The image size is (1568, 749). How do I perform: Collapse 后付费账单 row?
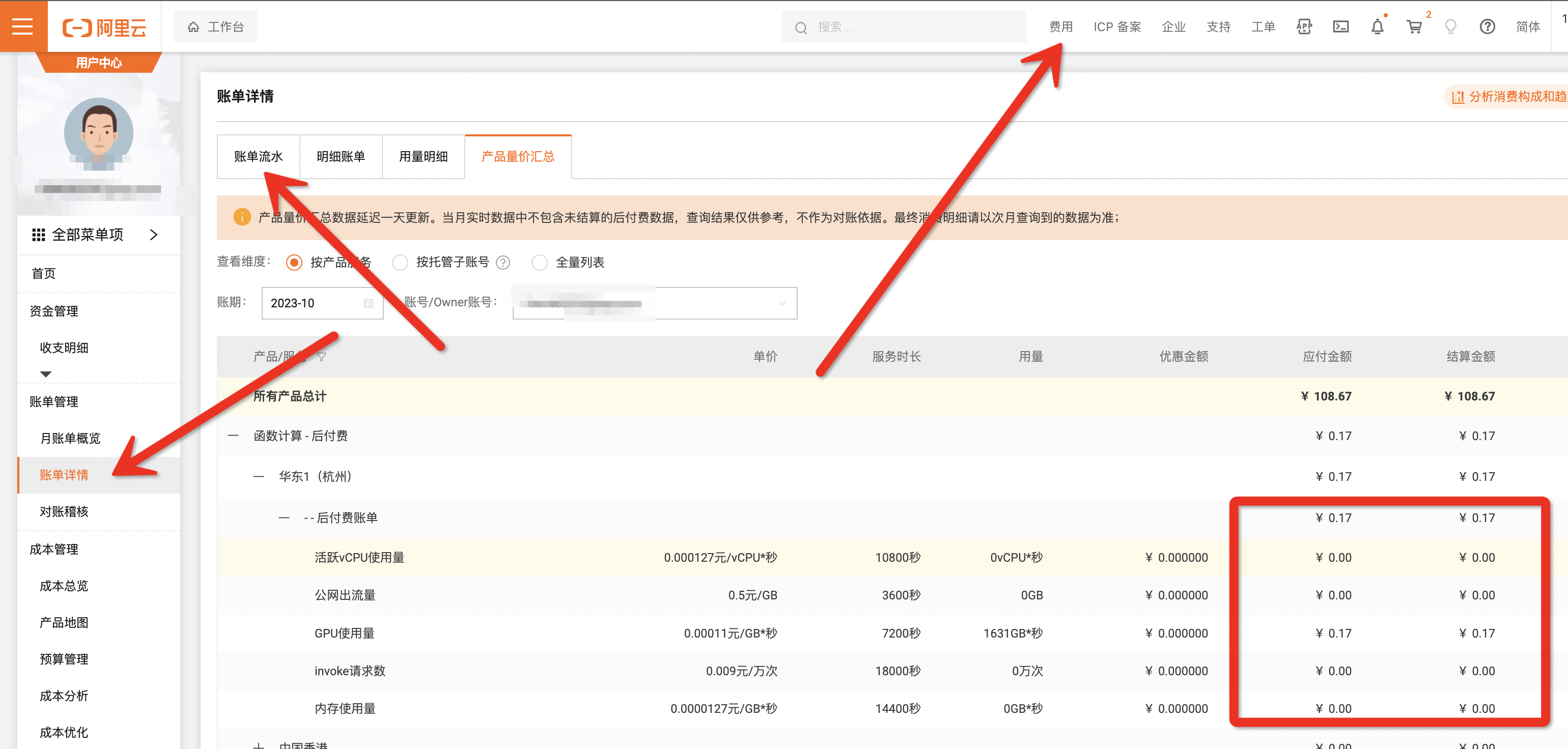pyautogui.click(x=284, y=518)
